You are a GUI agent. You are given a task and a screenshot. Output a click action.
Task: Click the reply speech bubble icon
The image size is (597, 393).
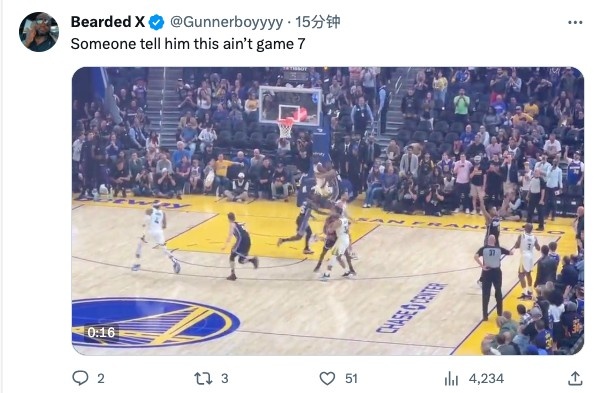coord(80,378)
